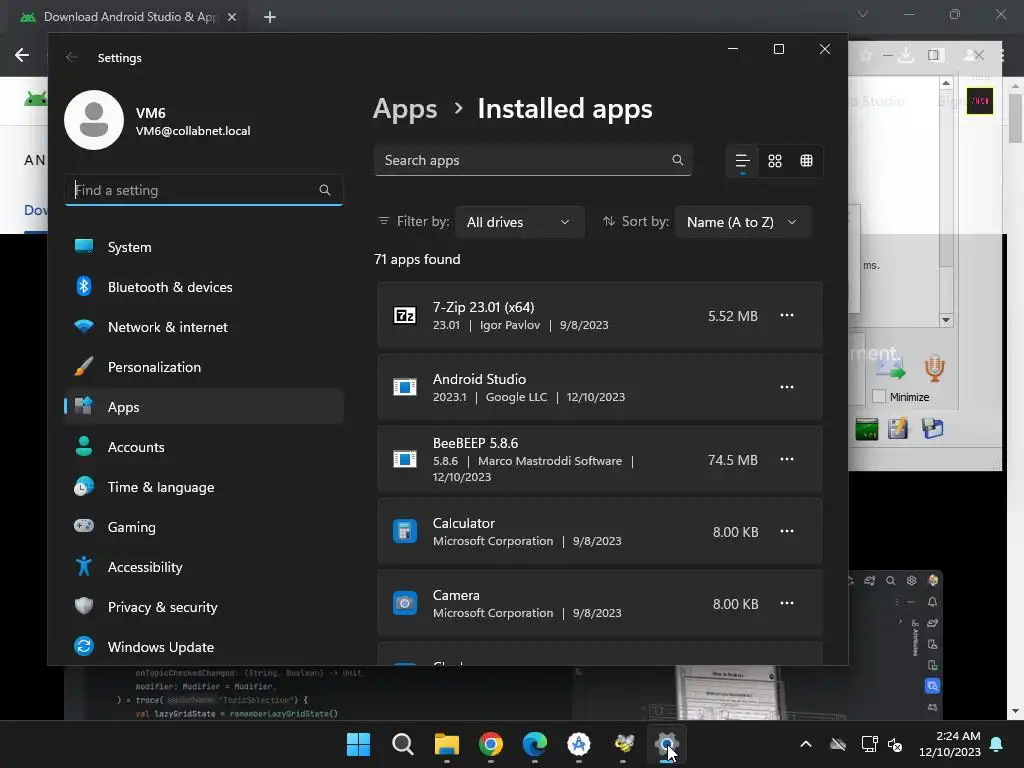This screenshot has height=768, width=1024.
Task: Show hidden system tray icons
Action: coord(806,744)
